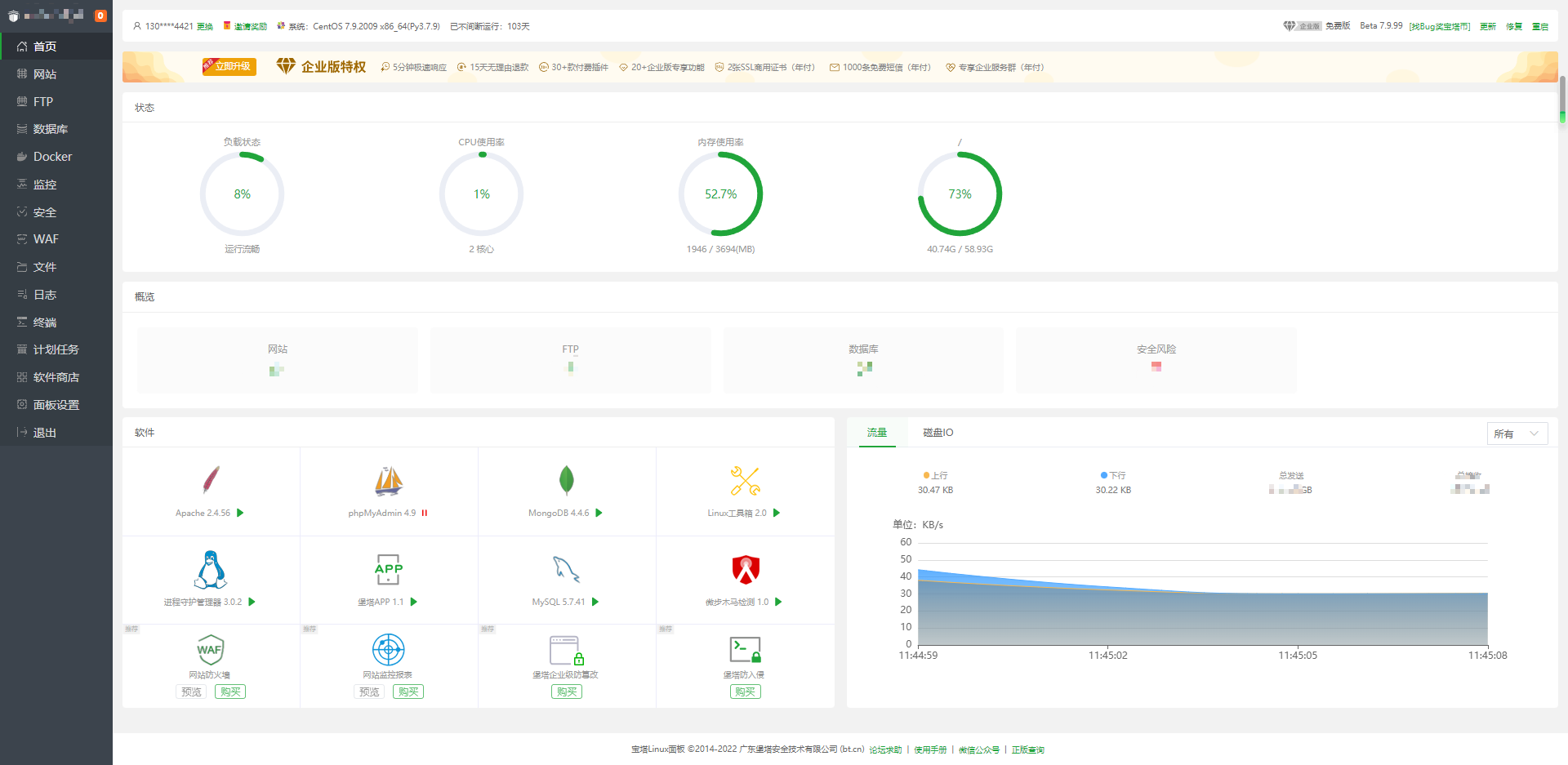
Task: Open 软件商店 in the sidebar
Action: (56, 377)
